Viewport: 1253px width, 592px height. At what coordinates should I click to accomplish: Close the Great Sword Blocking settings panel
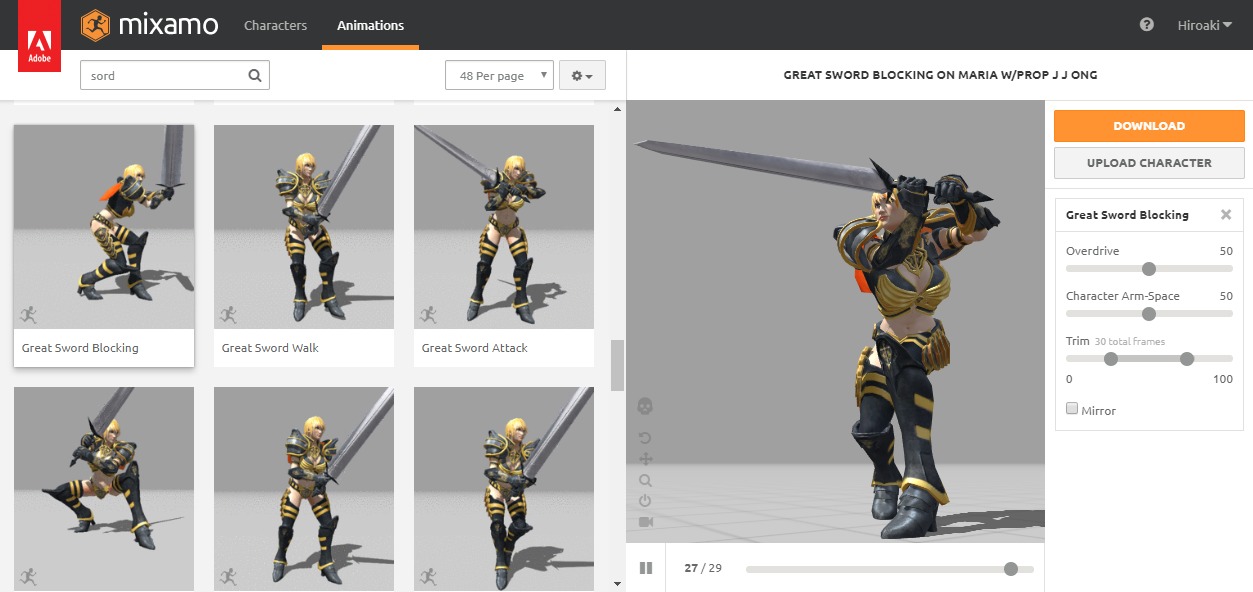click(1226, 215)
